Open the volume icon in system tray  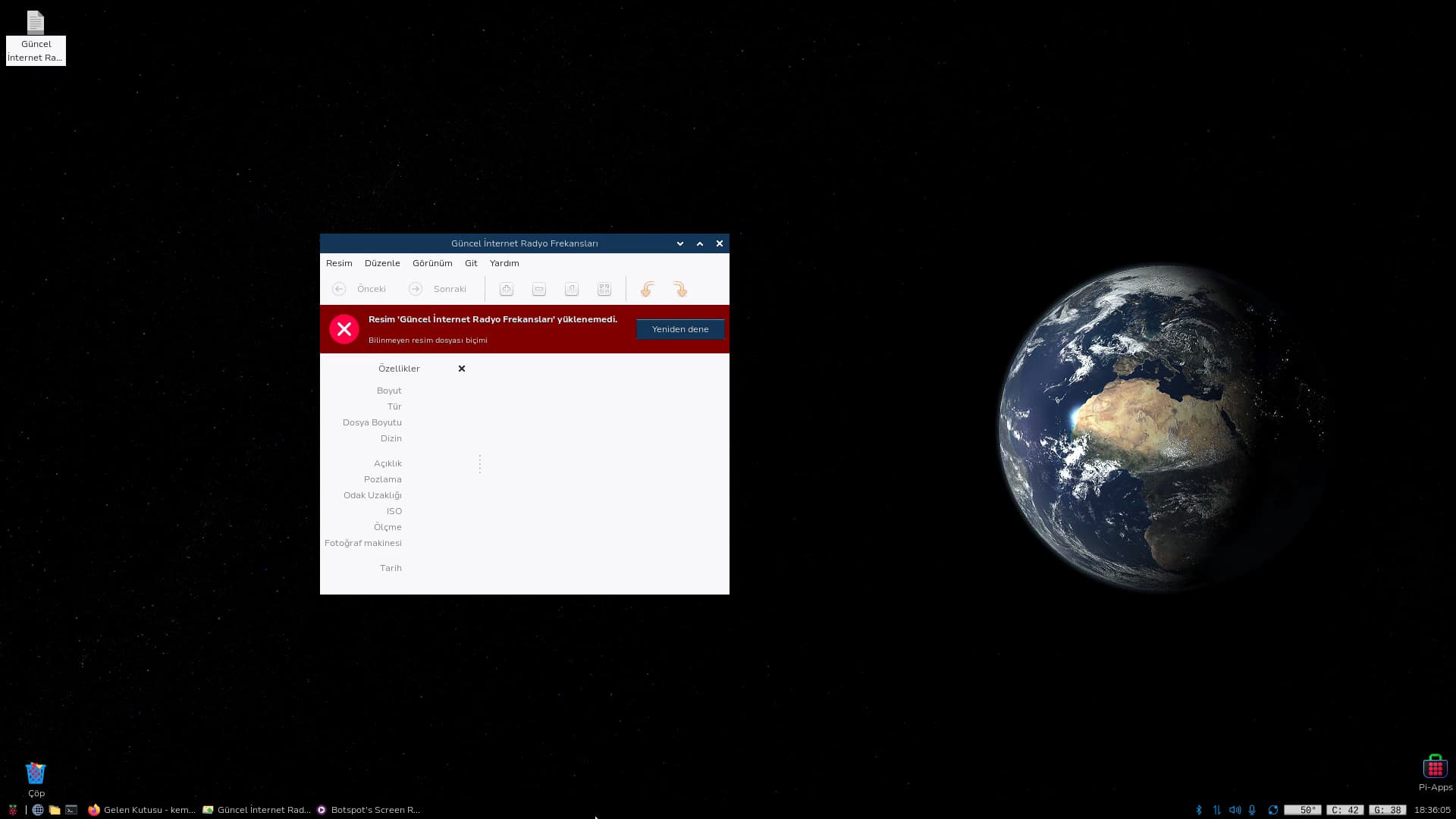click(1235, 810)
